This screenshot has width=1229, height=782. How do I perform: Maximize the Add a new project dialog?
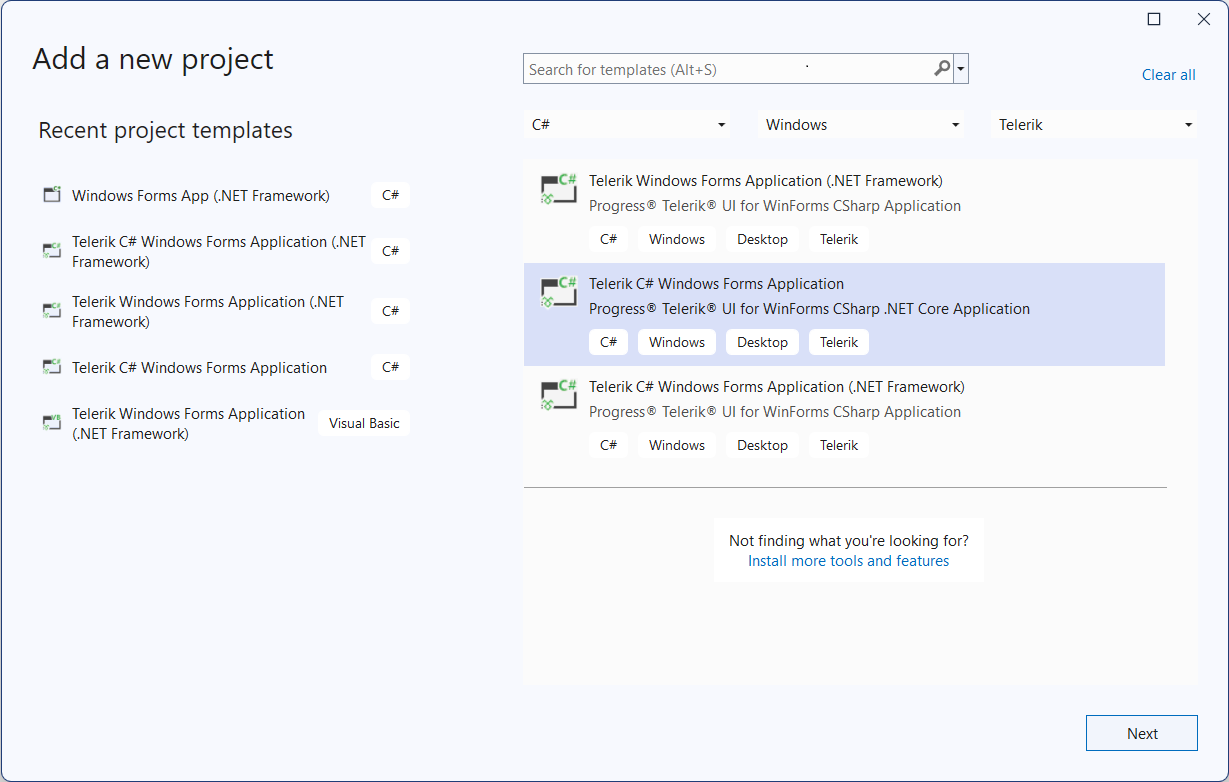click(x=1154, y=19)
